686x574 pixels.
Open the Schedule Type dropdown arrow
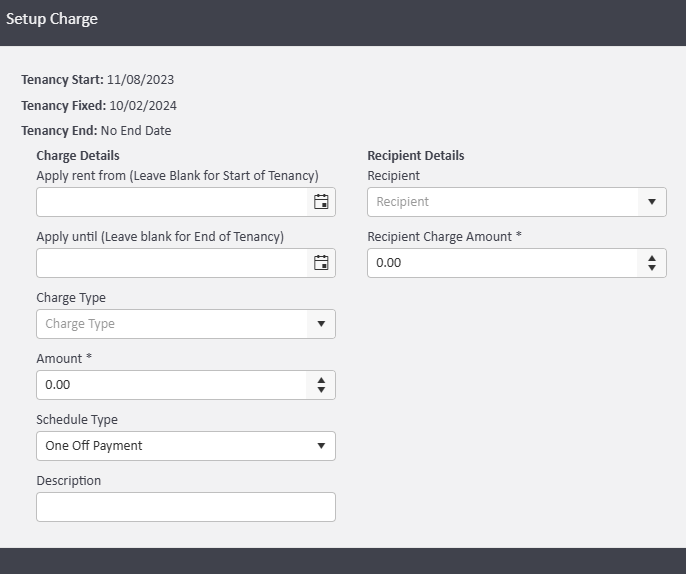point(321,446)
